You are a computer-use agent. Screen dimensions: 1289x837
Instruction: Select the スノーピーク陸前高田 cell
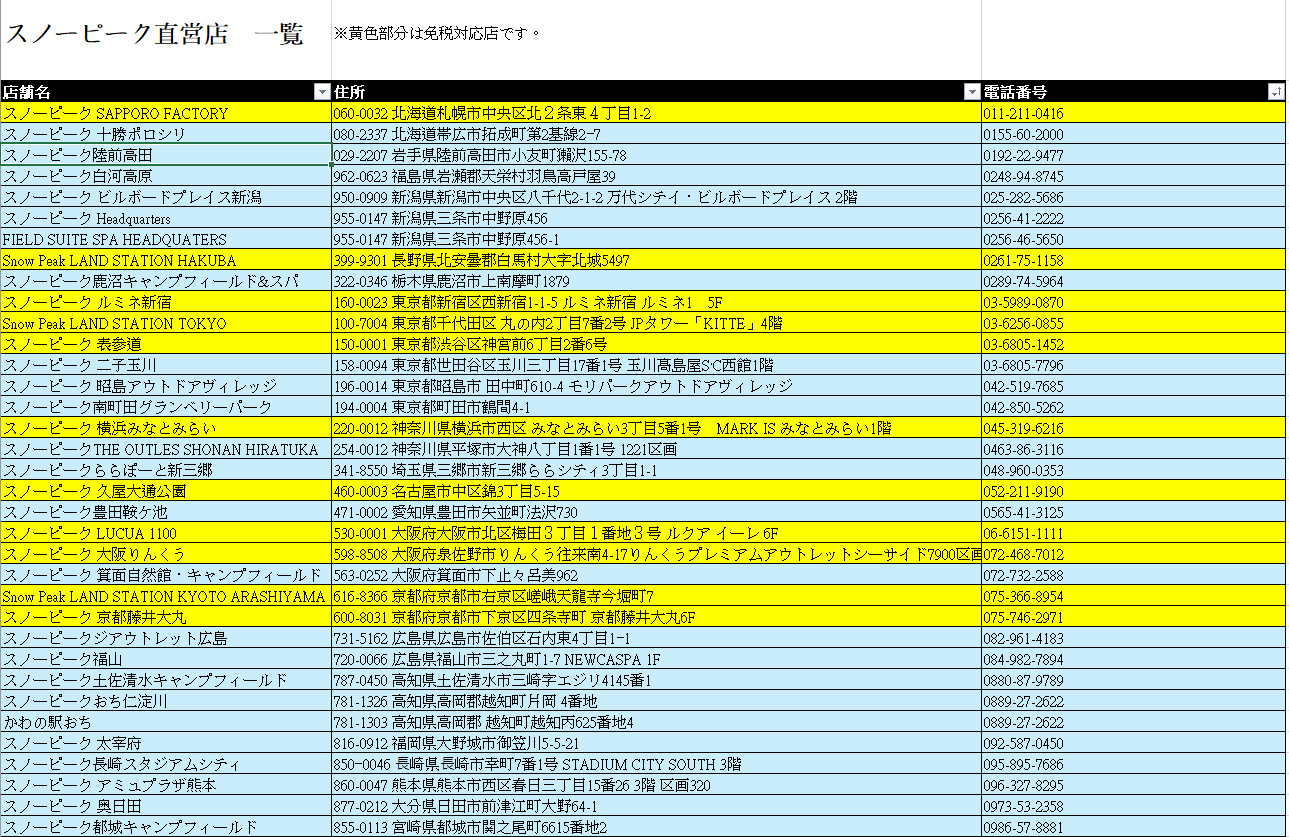click(166, 156)
